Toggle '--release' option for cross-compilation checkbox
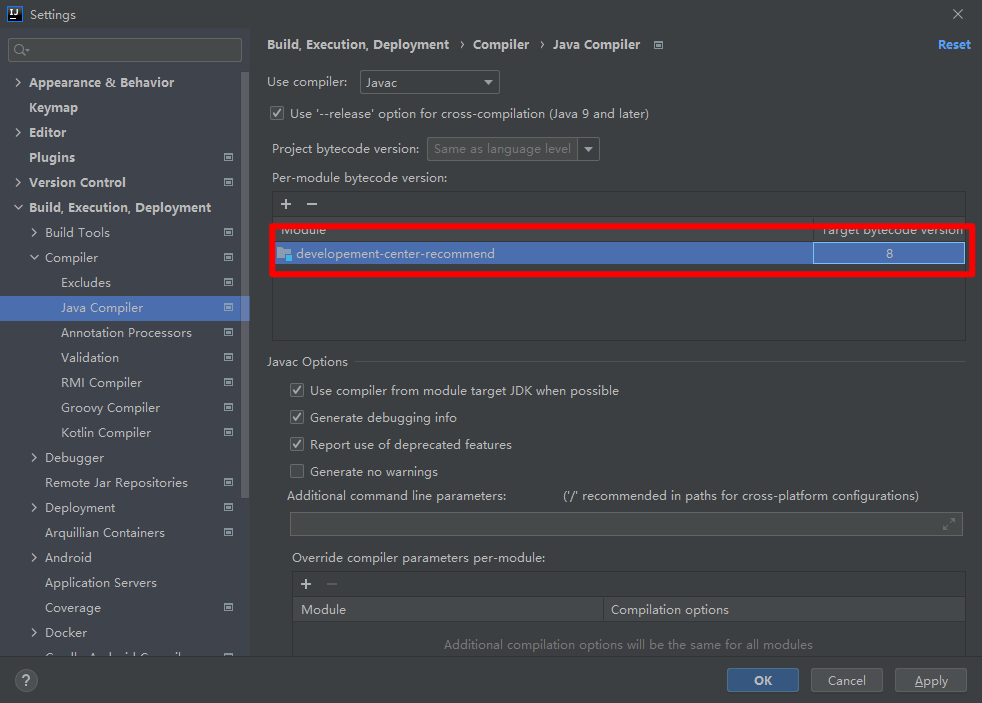Viewport: 982px width, 703px height. (277, 113)
